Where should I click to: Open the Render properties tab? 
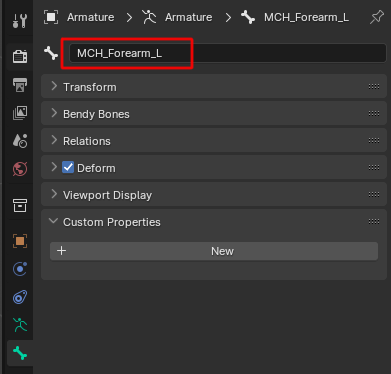click(20, 56)
